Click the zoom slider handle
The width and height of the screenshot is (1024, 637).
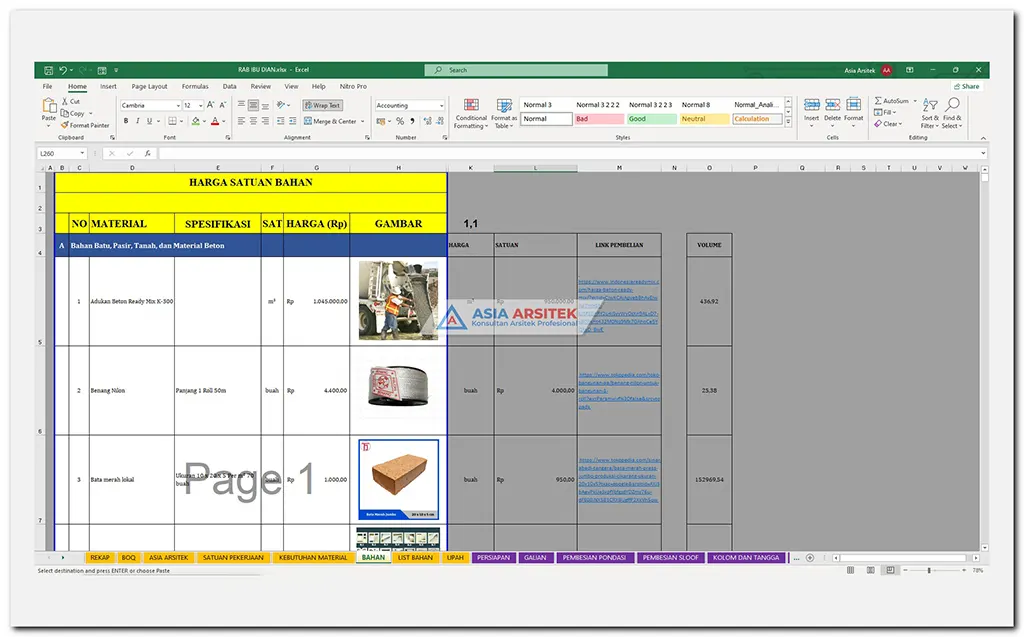pyautogui.click(x=929, y=570)
